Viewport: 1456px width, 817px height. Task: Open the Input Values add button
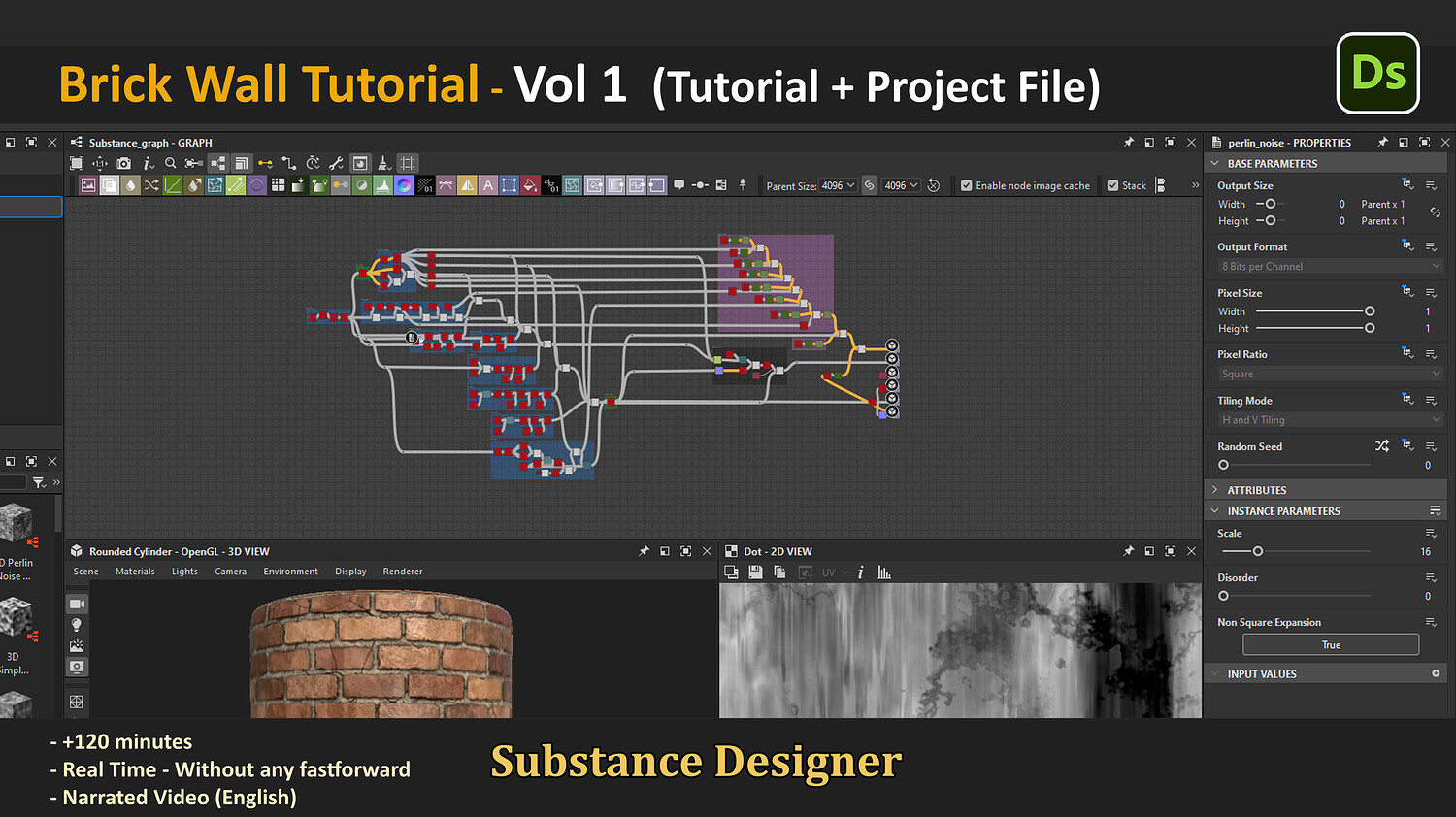[1436, 673]
